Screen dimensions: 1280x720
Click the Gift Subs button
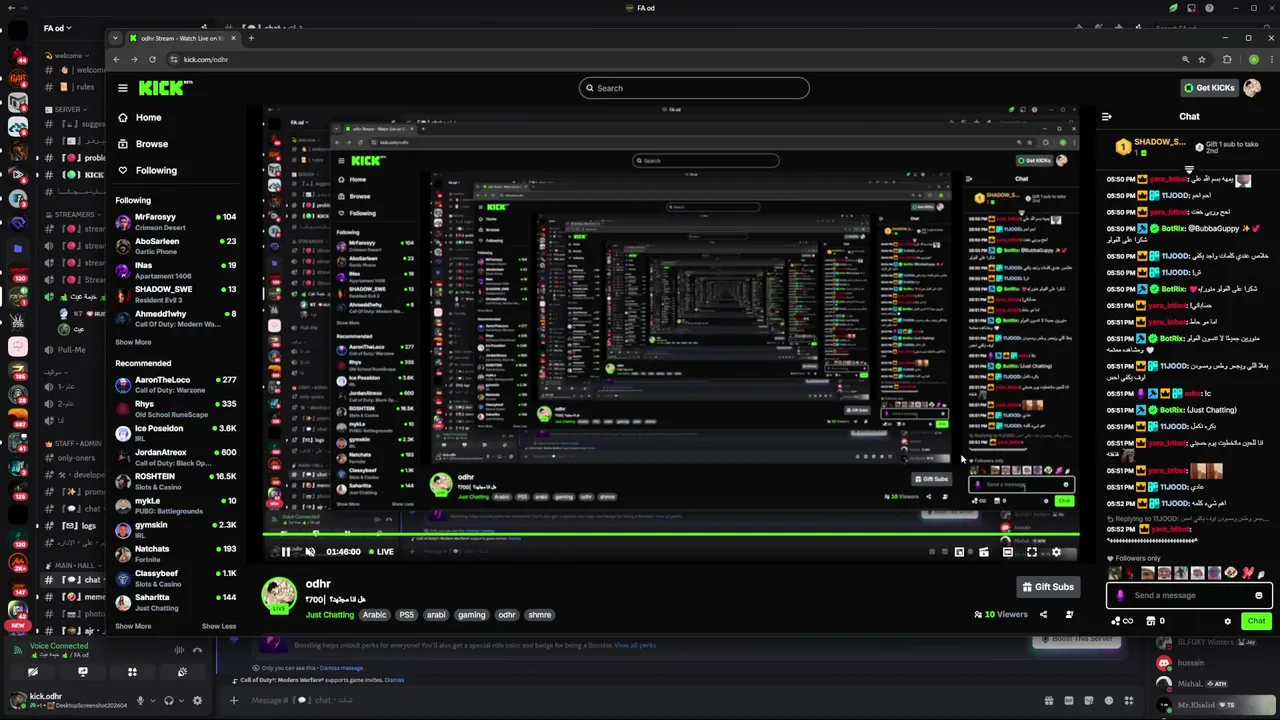tap(1047, 587)
